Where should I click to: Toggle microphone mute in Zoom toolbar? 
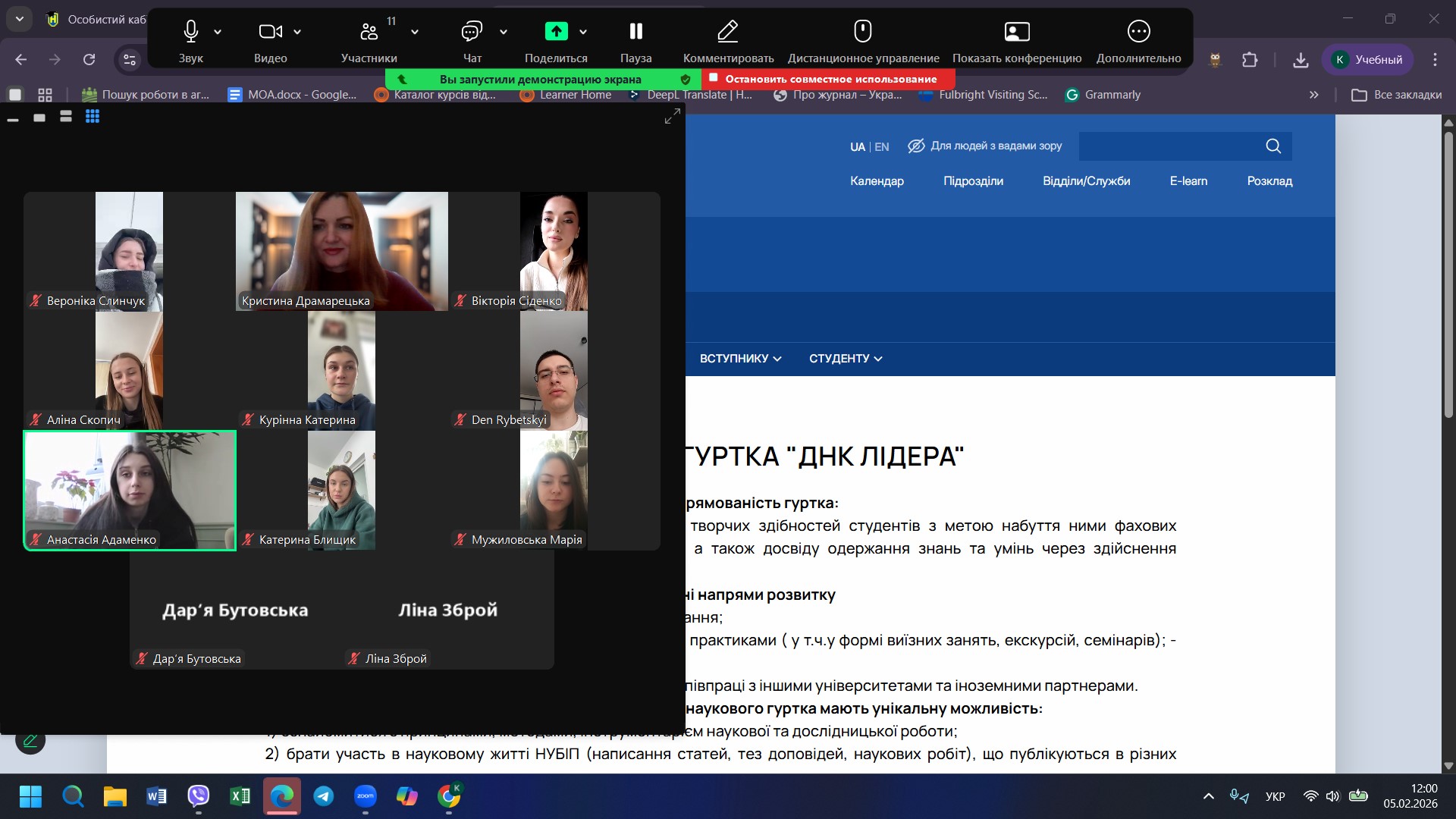(191, 32)
